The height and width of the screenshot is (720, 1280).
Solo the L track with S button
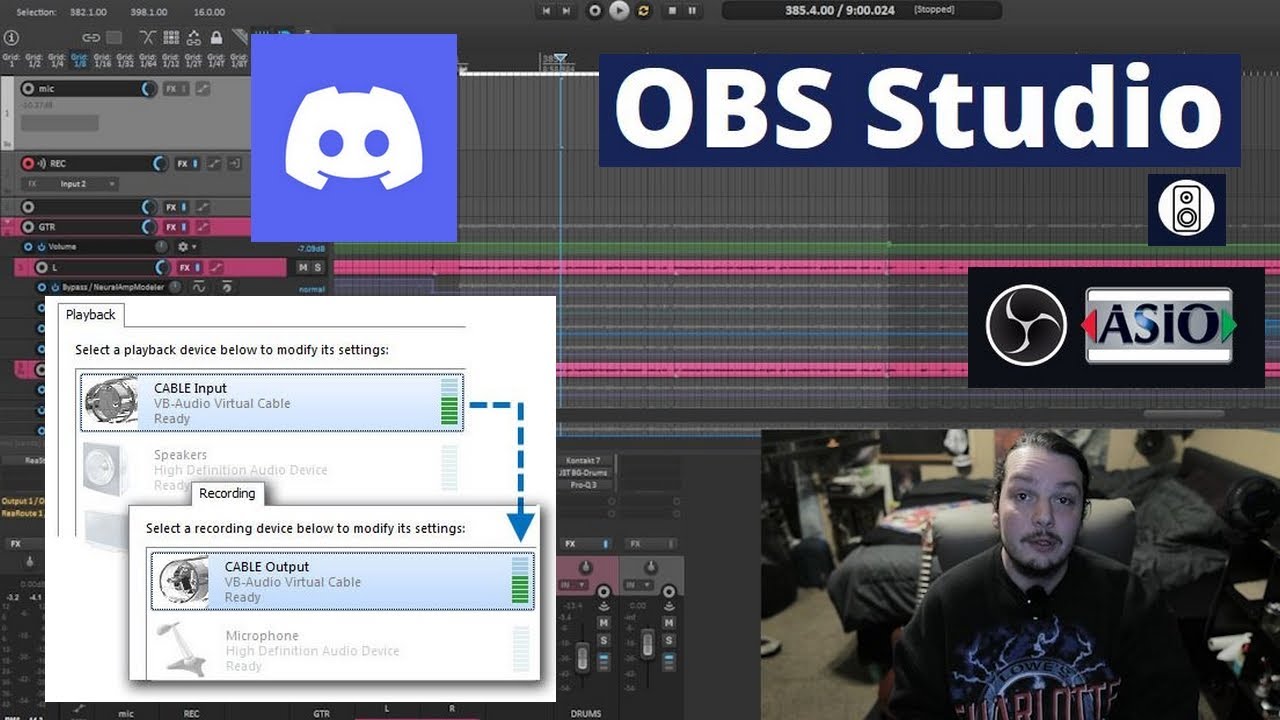[318, 268]
